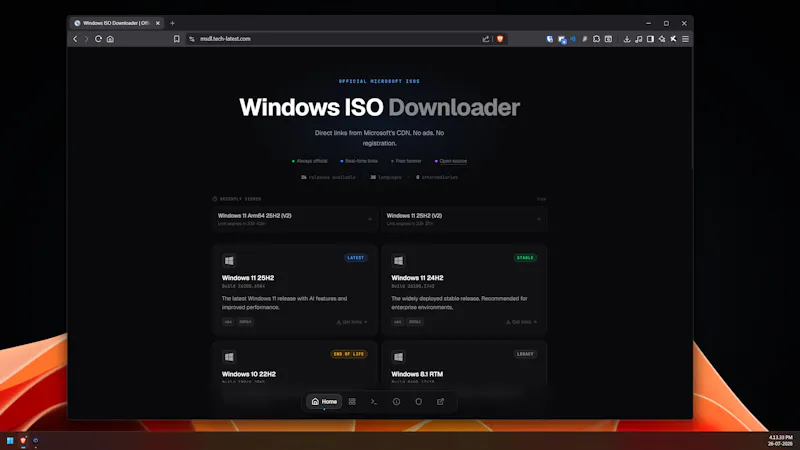Open the Windows Start button on taskbar

coord(10,440)
